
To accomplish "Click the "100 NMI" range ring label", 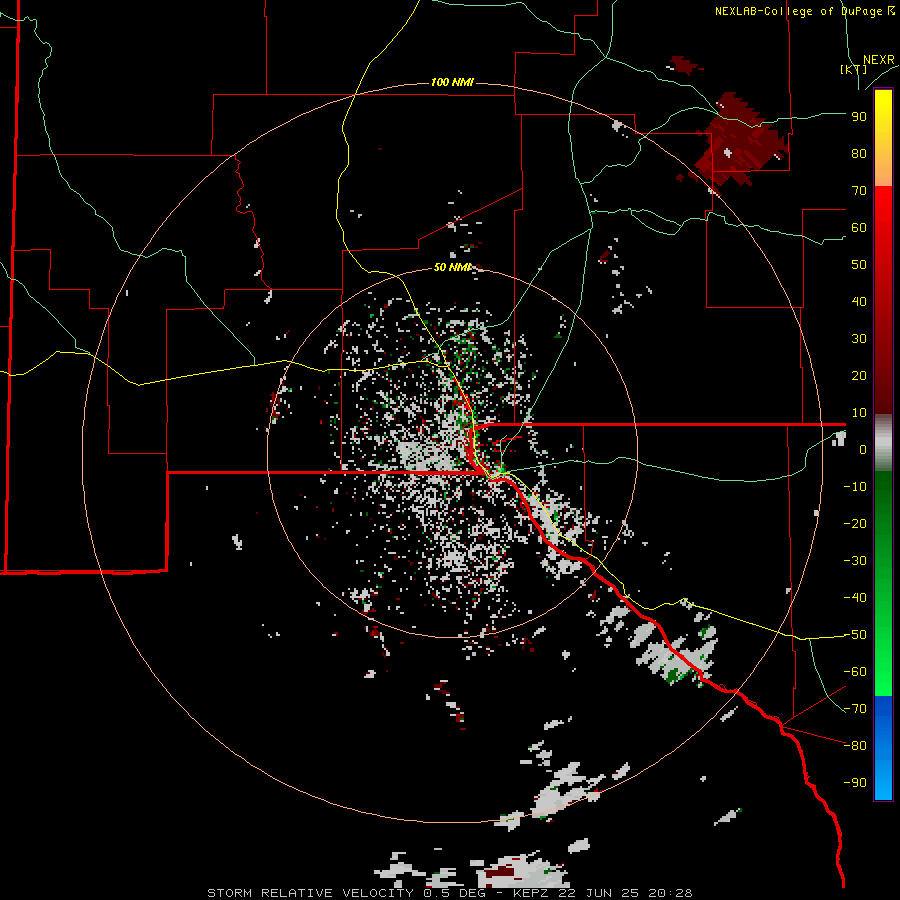I will point(452,83).
